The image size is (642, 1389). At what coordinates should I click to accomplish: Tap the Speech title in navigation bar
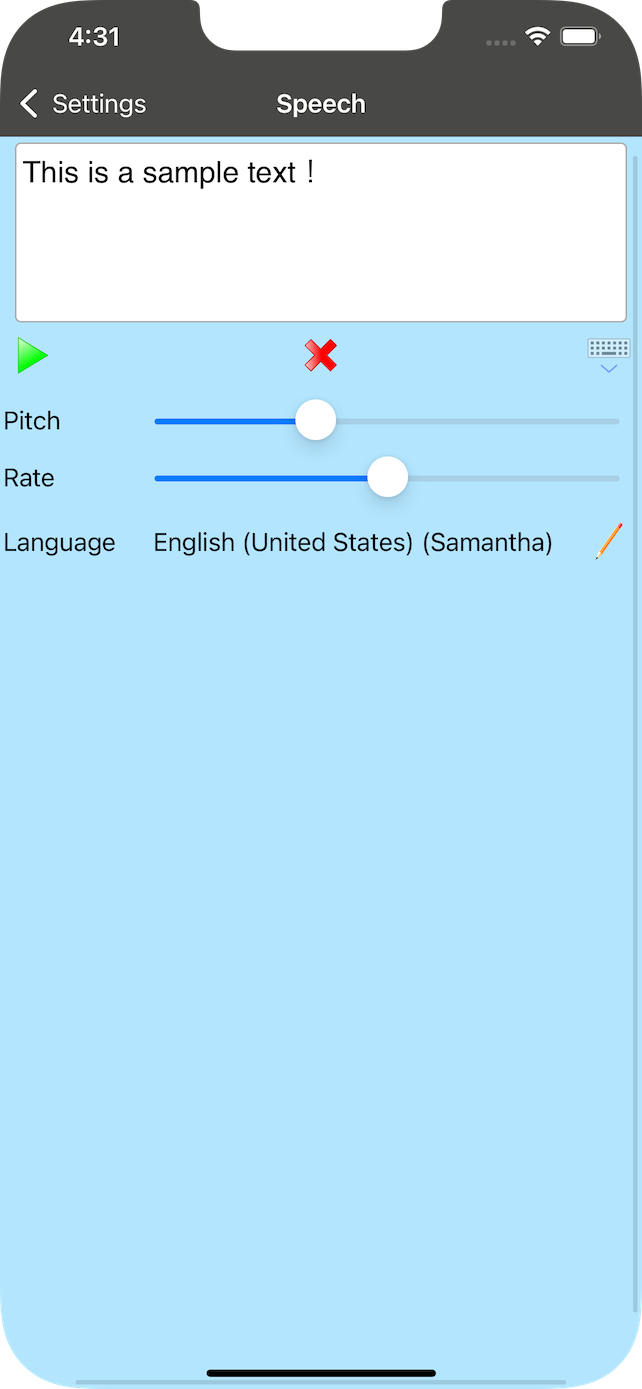(321, 104)
